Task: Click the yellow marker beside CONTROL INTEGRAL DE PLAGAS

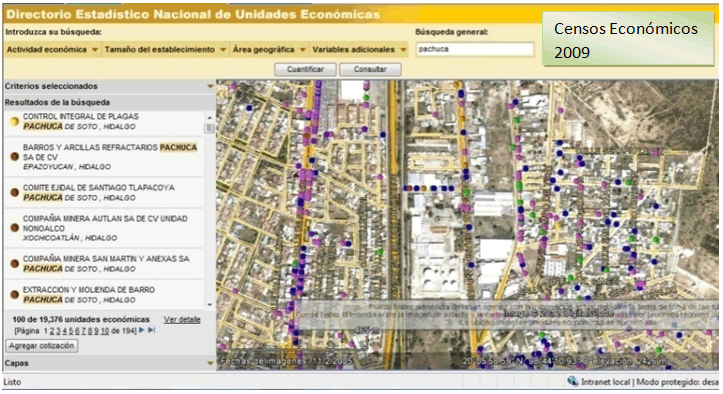Action: (15, 122)
